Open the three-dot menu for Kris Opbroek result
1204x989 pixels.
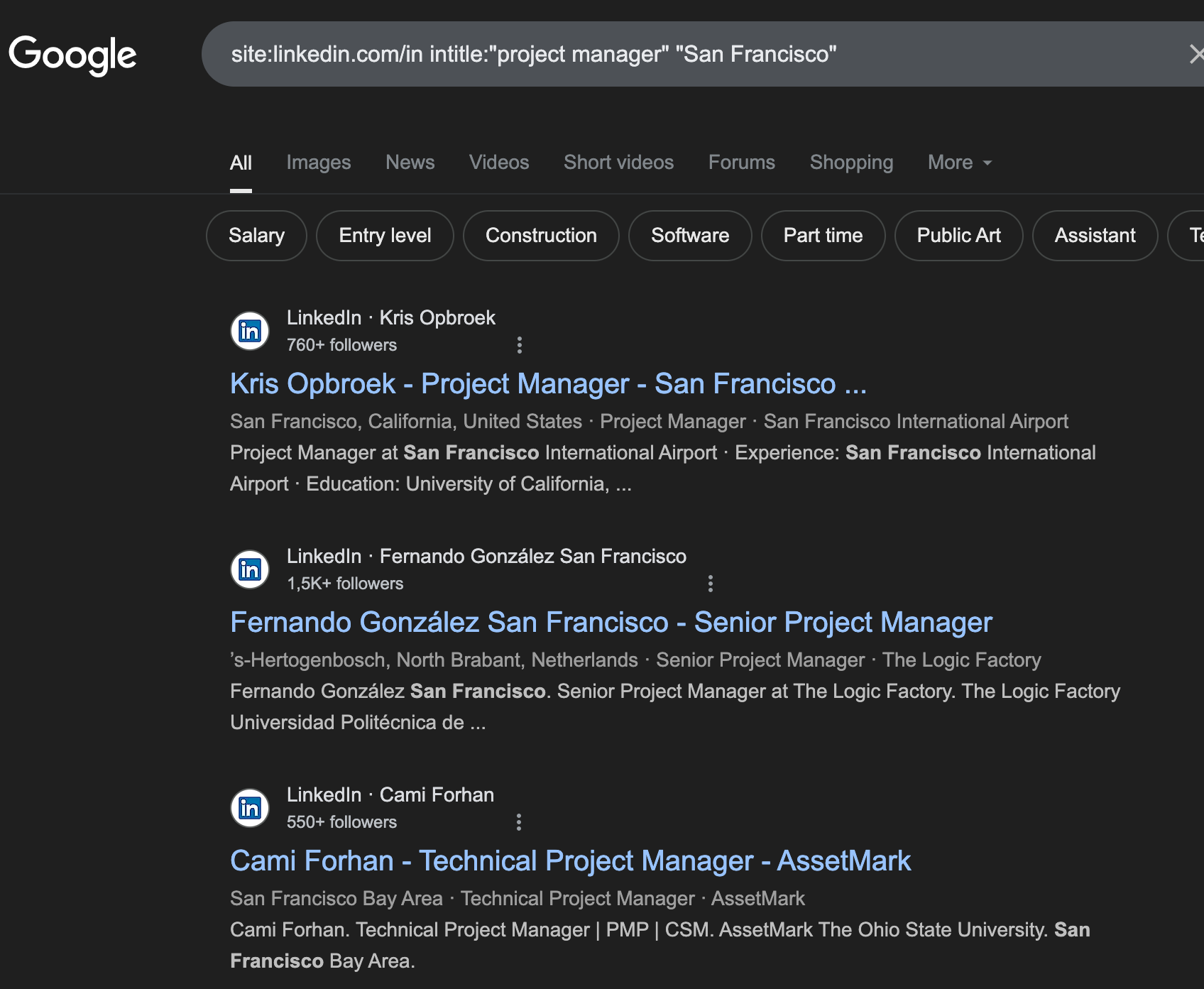click(x=520, y=345)
